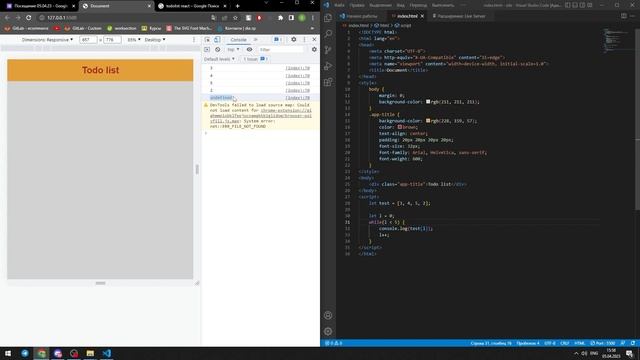Show hidden system tray icons
The height and width of the screenshot is (360, 640).
[576, 353]
